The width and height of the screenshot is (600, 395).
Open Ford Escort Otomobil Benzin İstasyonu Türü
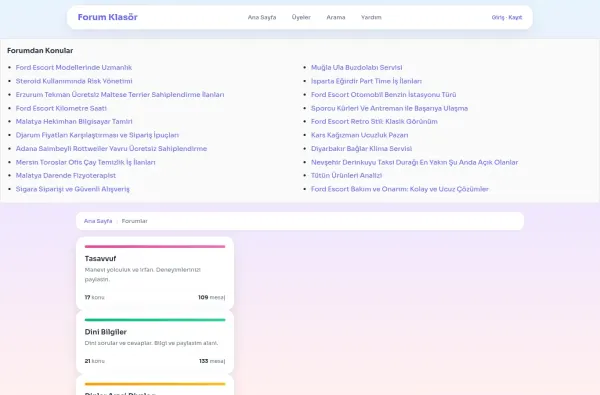click(383, 95)
